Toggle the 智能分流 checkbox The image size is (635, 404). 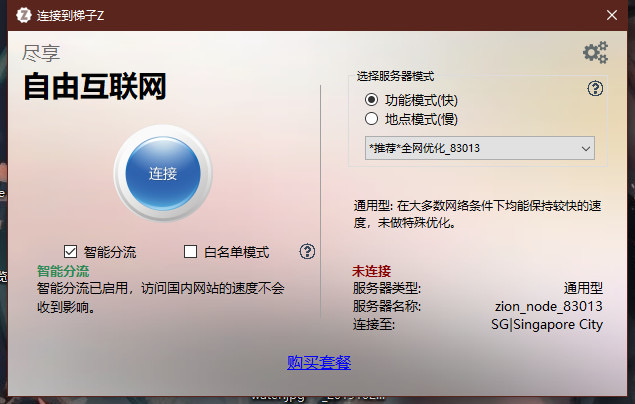coord(71,252)
